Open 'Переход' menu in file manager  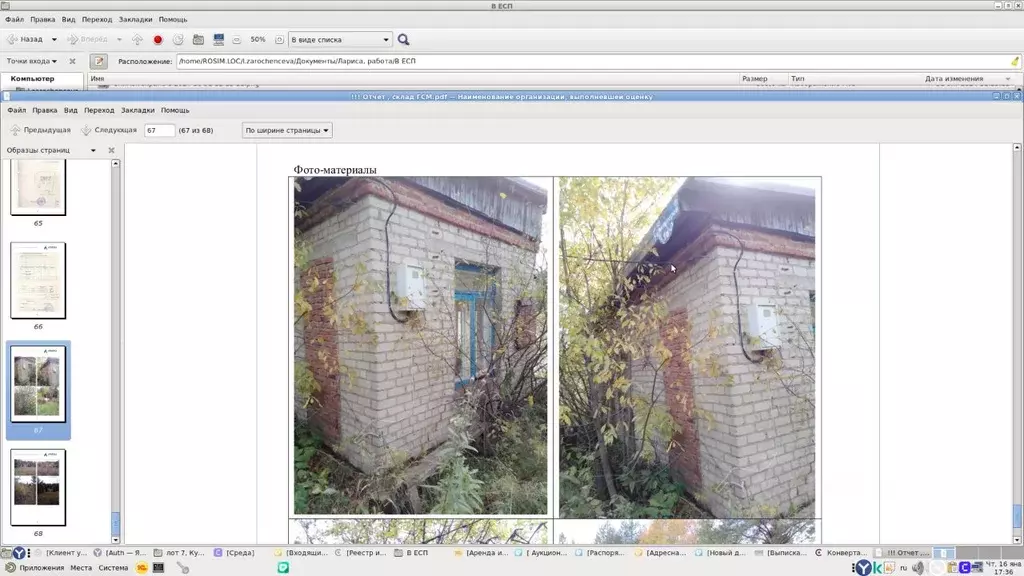click(98, 19)
